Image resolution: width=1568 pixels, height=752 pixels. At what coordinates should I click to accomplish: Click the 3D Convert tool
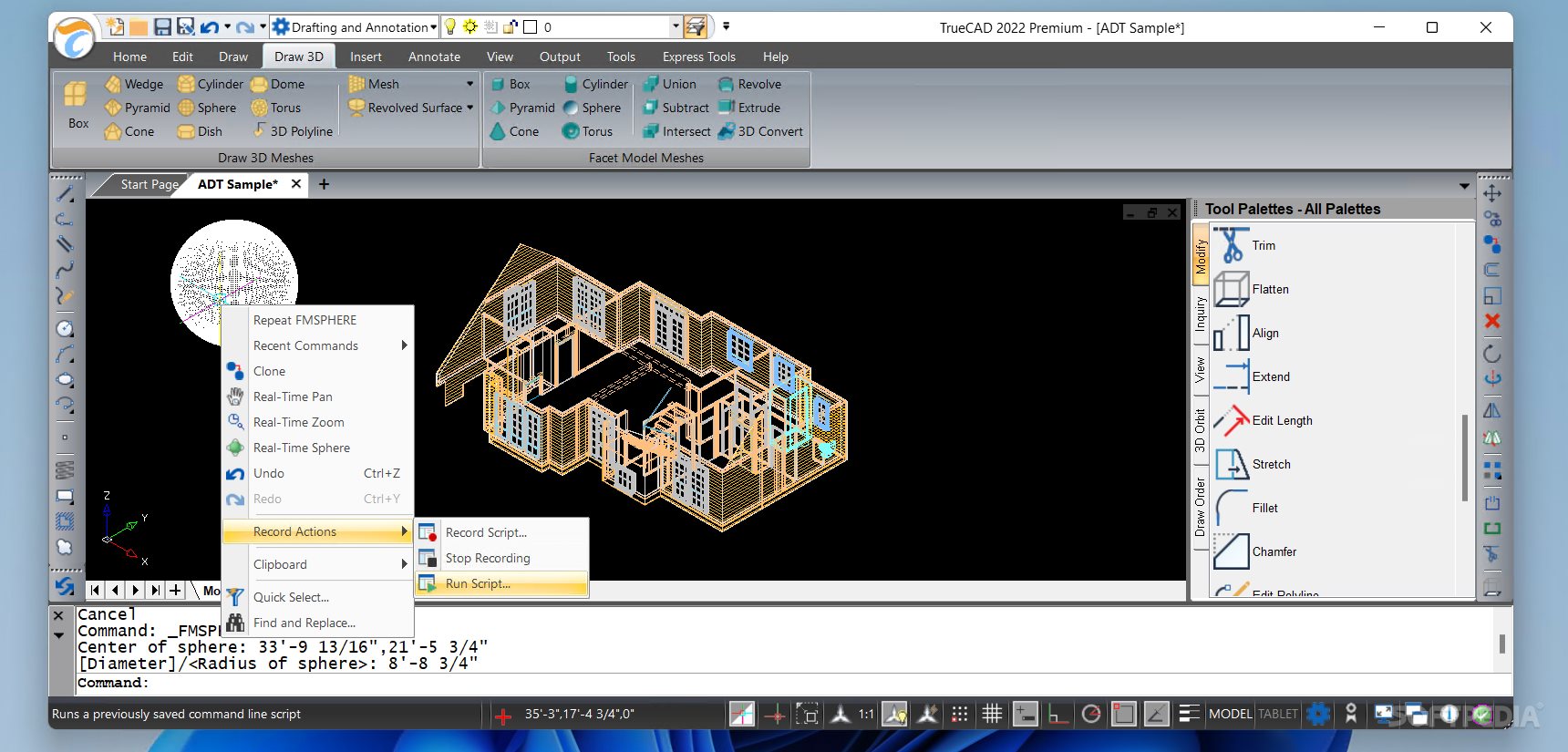[760, 131]
